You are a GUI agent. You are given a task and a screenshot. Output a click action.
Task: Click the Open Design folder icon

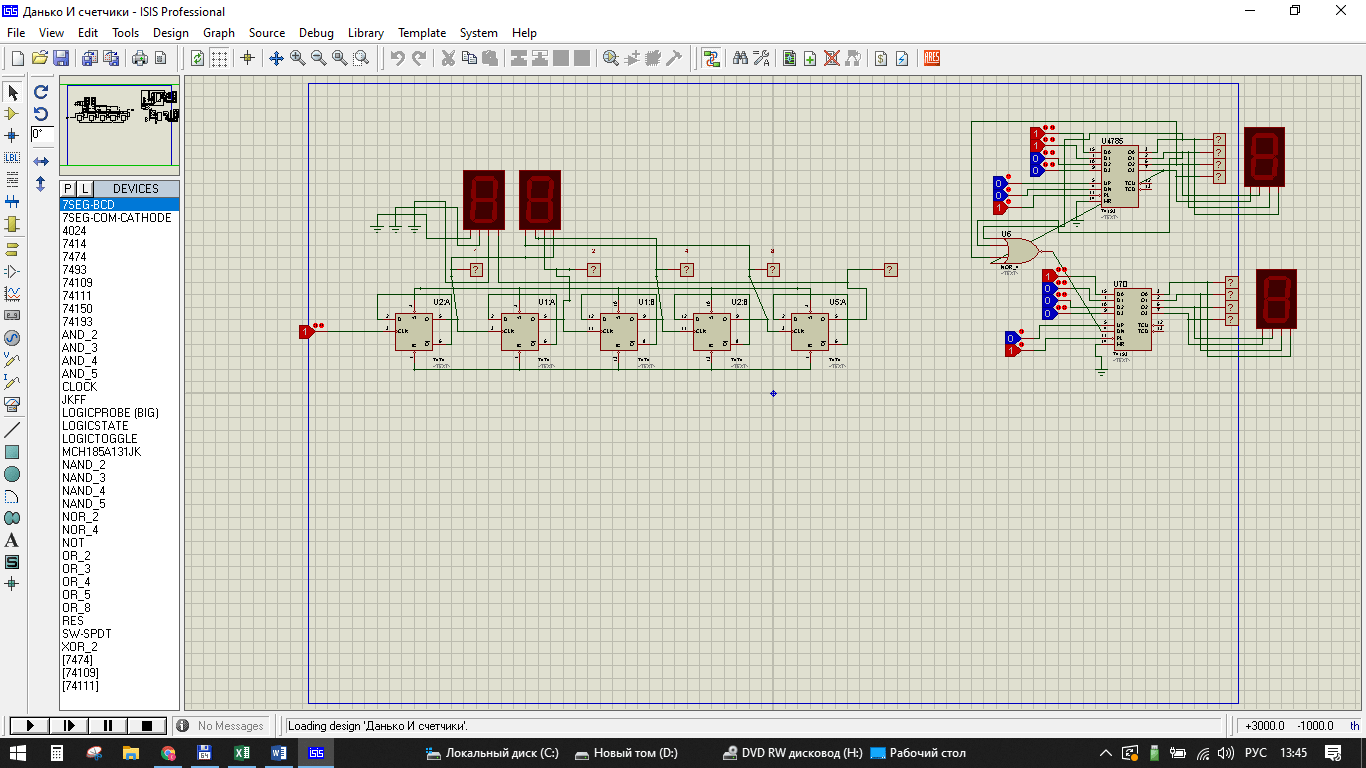coord(40,59)
